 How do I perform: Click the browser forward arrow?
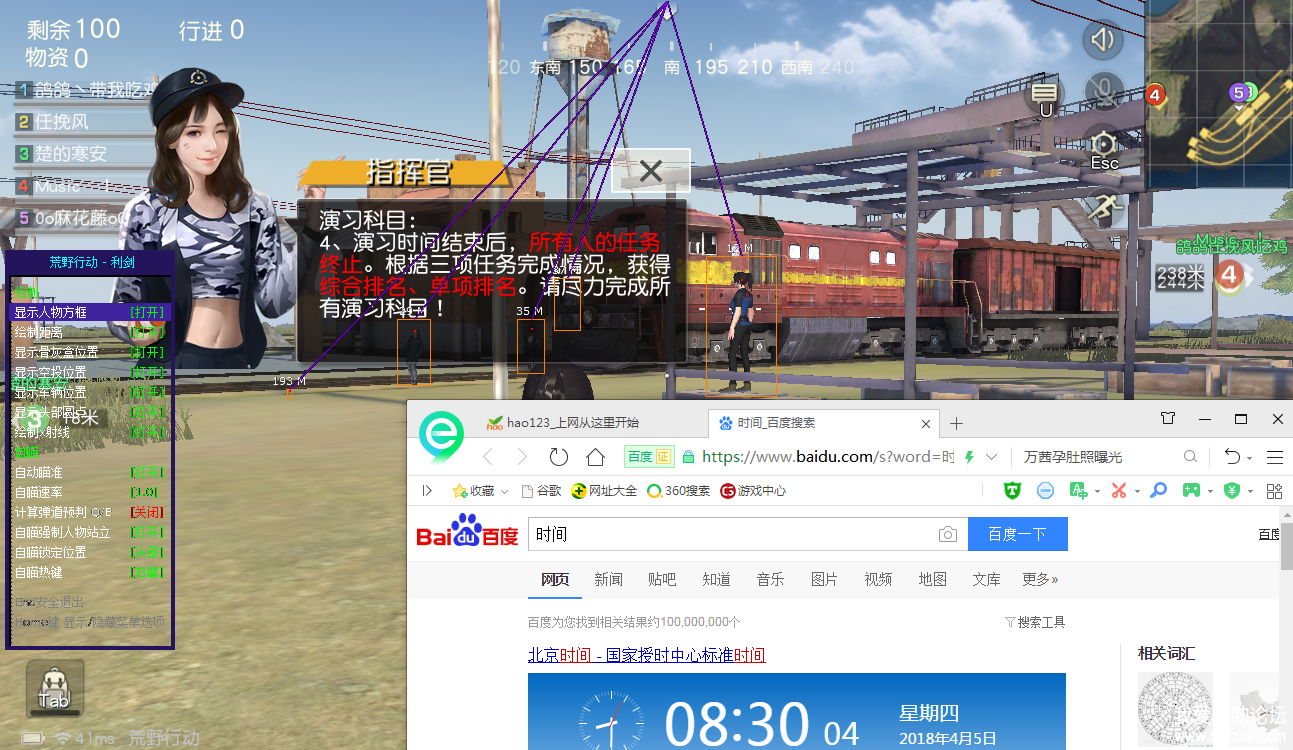522,457
